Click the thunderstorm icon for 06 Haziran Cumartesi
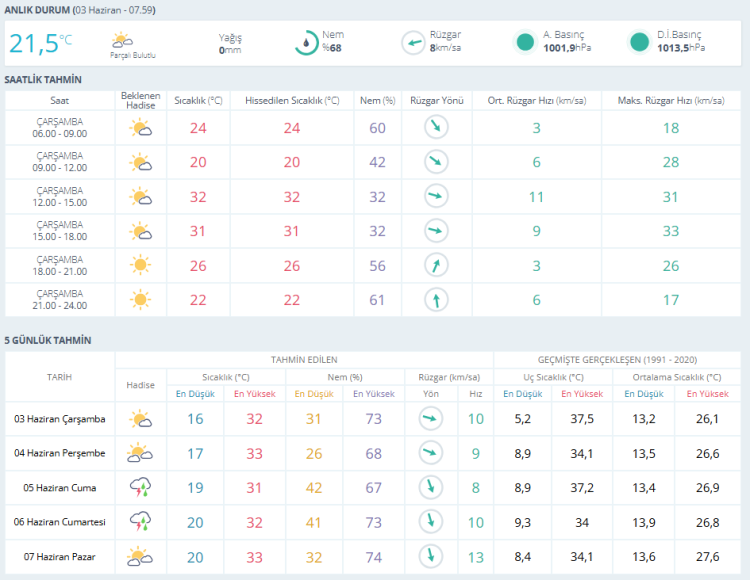Image resolution: width=750 pixels, height=580 pixels. point(140,522)
